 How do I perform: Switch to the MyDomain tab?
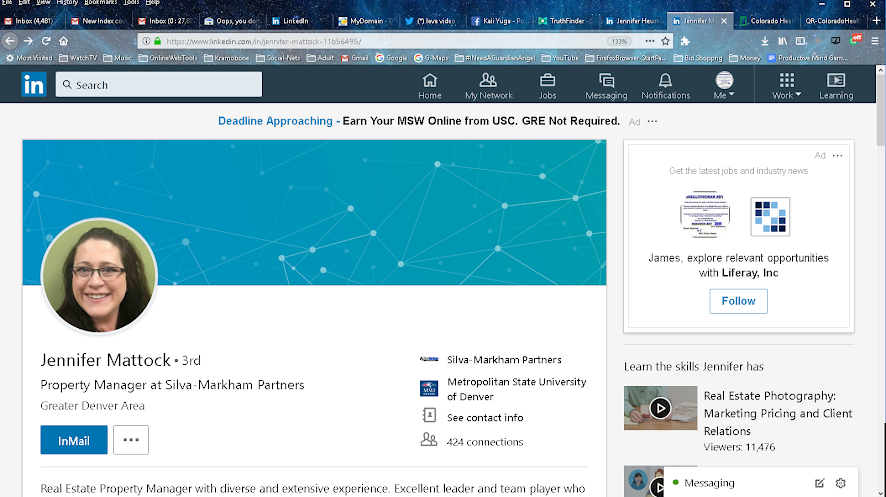(x=366, y=21)
